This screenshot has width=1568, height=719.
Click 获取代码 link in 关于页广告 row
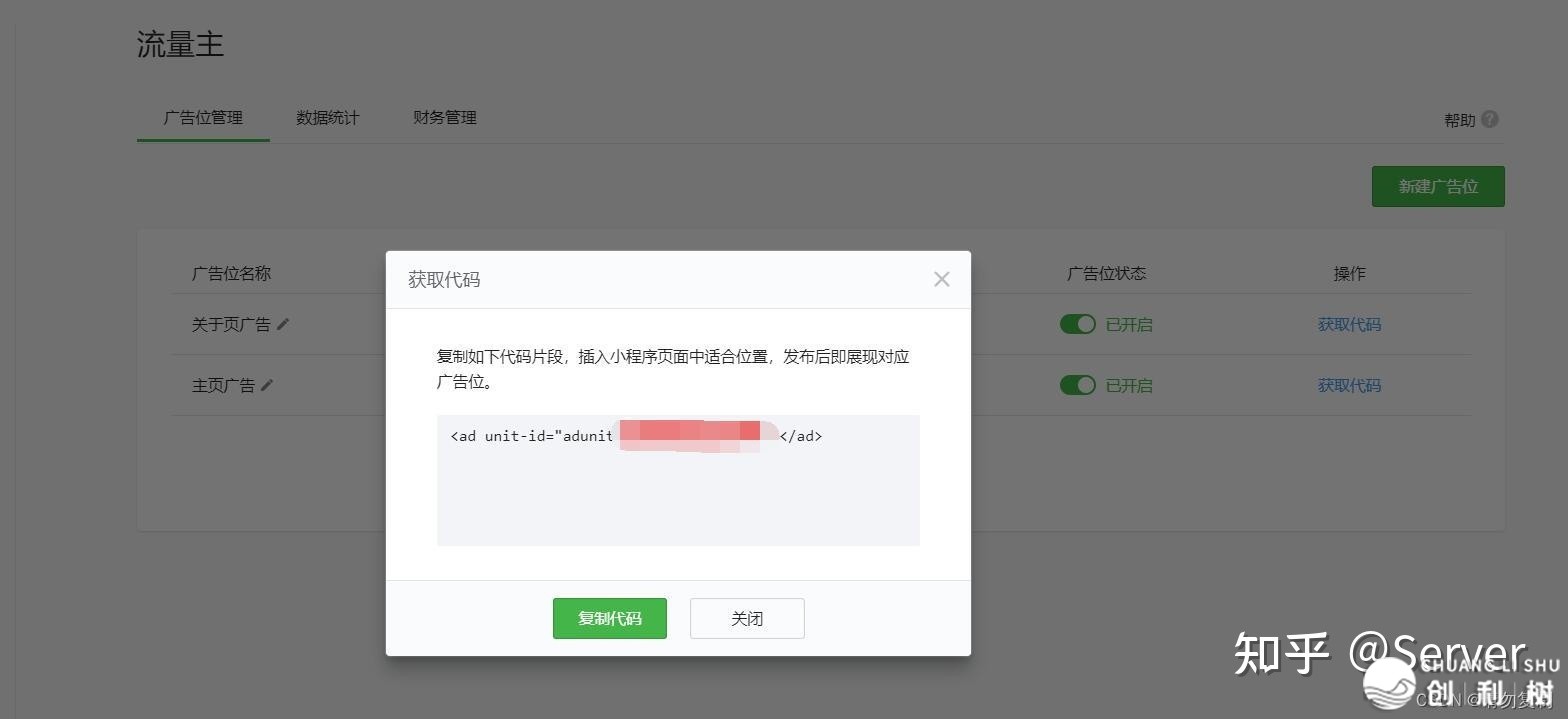click(x=1348, y=324)
